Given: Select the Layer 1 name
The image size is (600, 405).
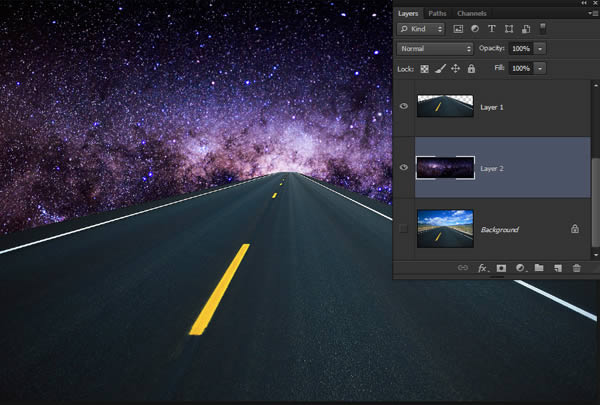Looking at the screenshot, I should point(492,107).
